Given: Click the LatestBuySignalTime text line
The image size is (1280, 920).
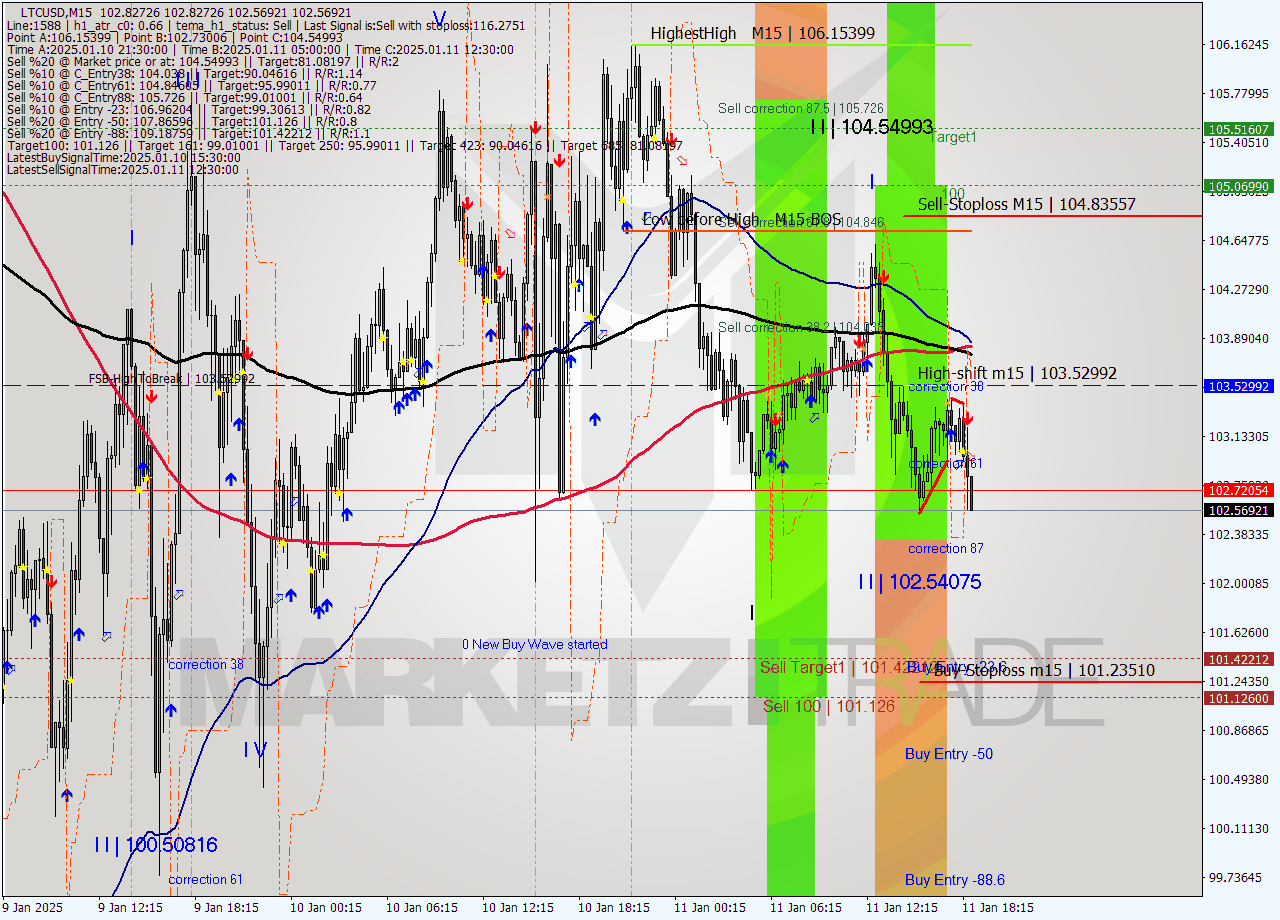Looking at the screenshot, I should click(x=123, y=157).
